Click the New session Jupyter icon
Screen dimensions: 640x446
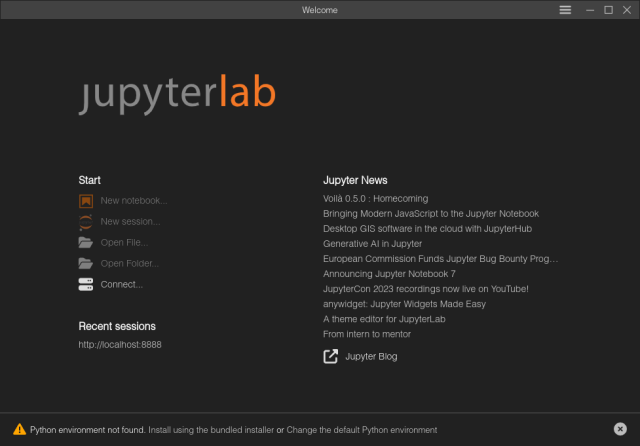tap(86, 222)
